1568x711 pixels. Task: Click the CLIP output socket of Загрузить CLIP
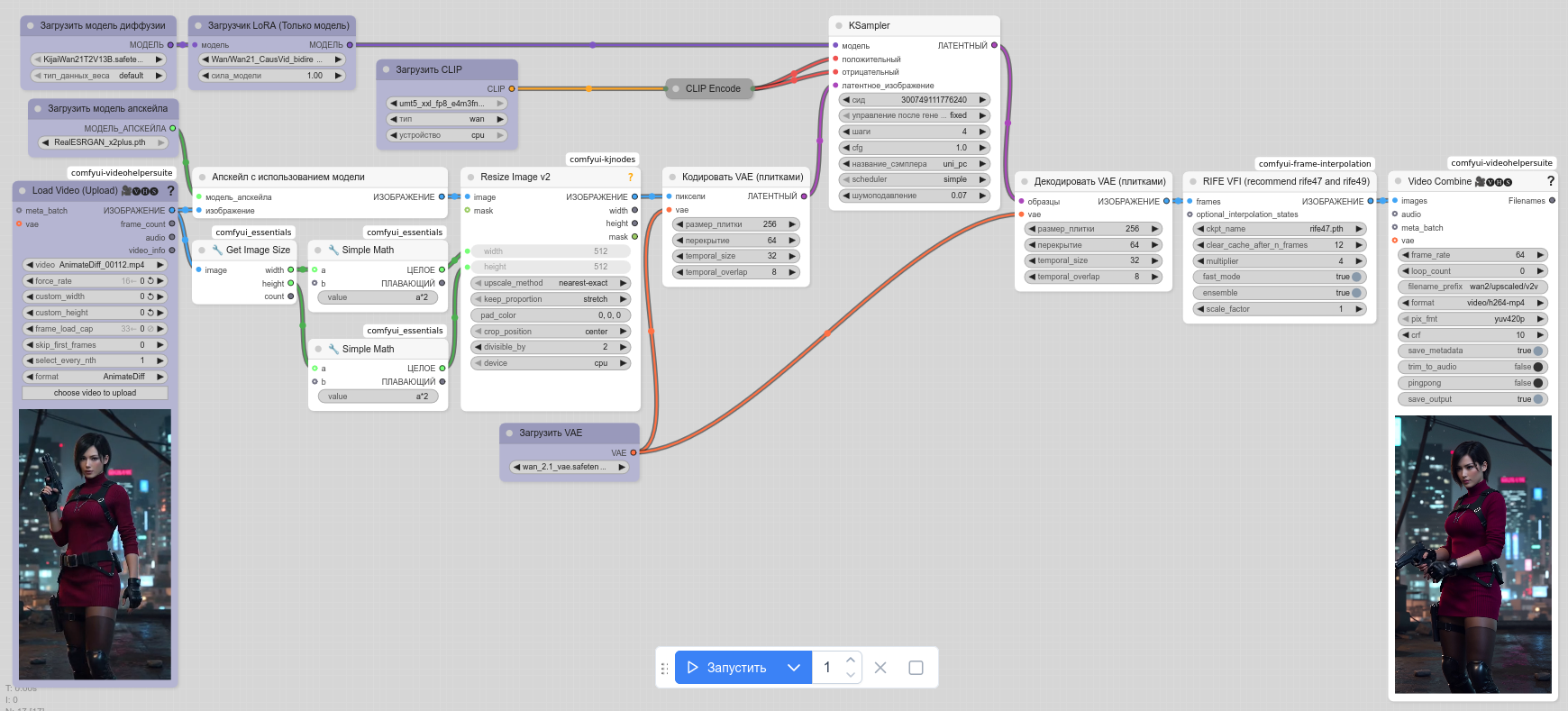[512, 88]
